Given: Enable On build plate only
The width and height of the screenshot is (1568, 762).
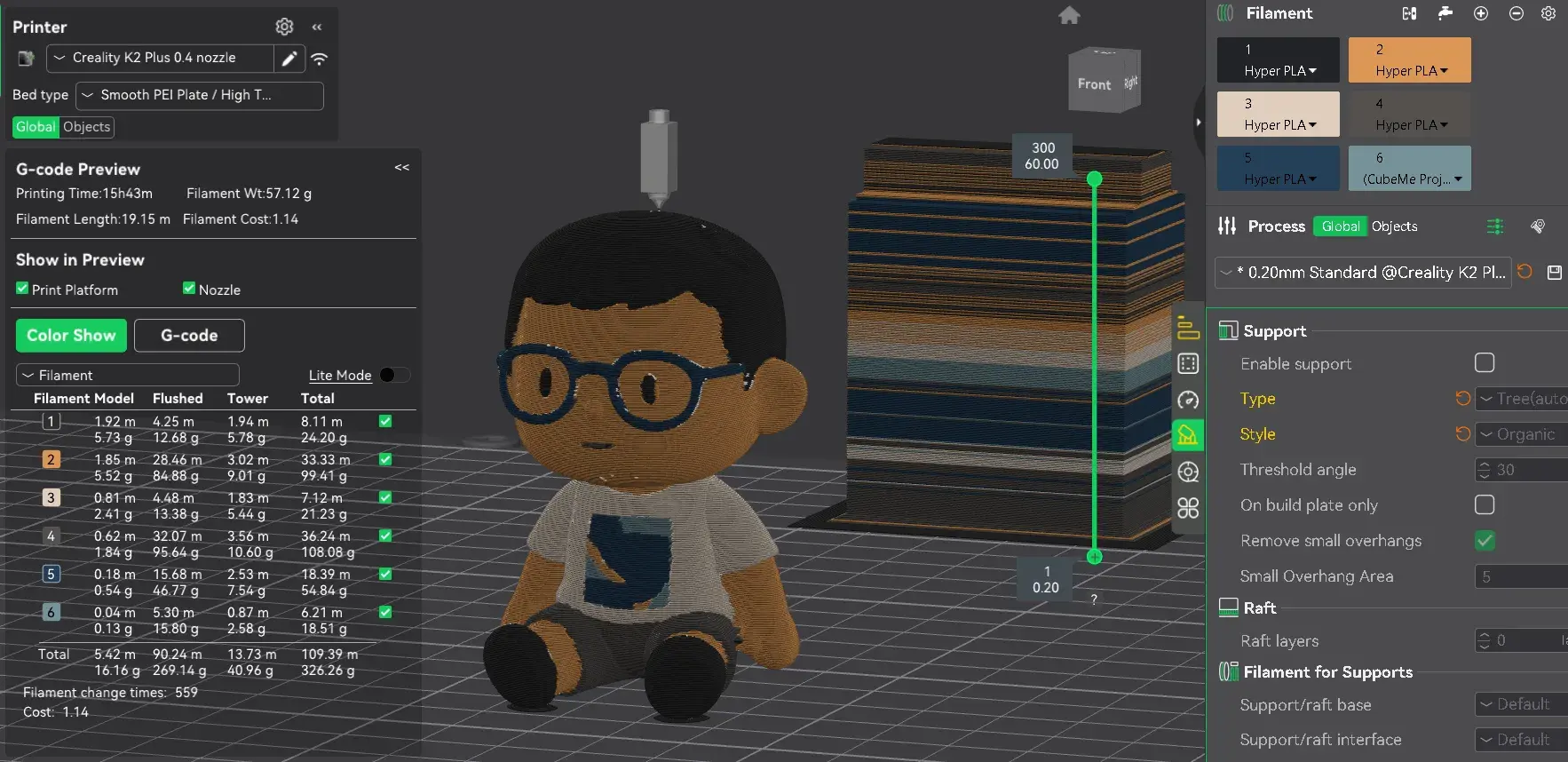Looking at the screenshot, I should pyautogui.click(x=1485, y=504).
